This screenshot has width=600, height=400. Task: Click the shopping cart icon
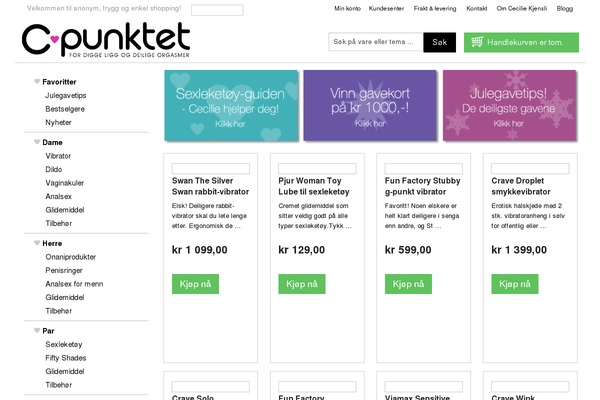(477, 42)
